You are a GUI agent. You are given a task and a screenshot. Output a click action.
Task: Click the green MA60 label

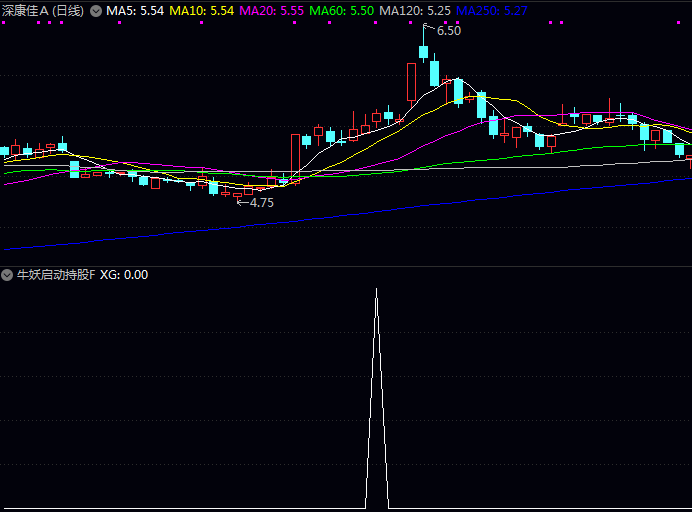pyautogui.click(x=341, y=11)
